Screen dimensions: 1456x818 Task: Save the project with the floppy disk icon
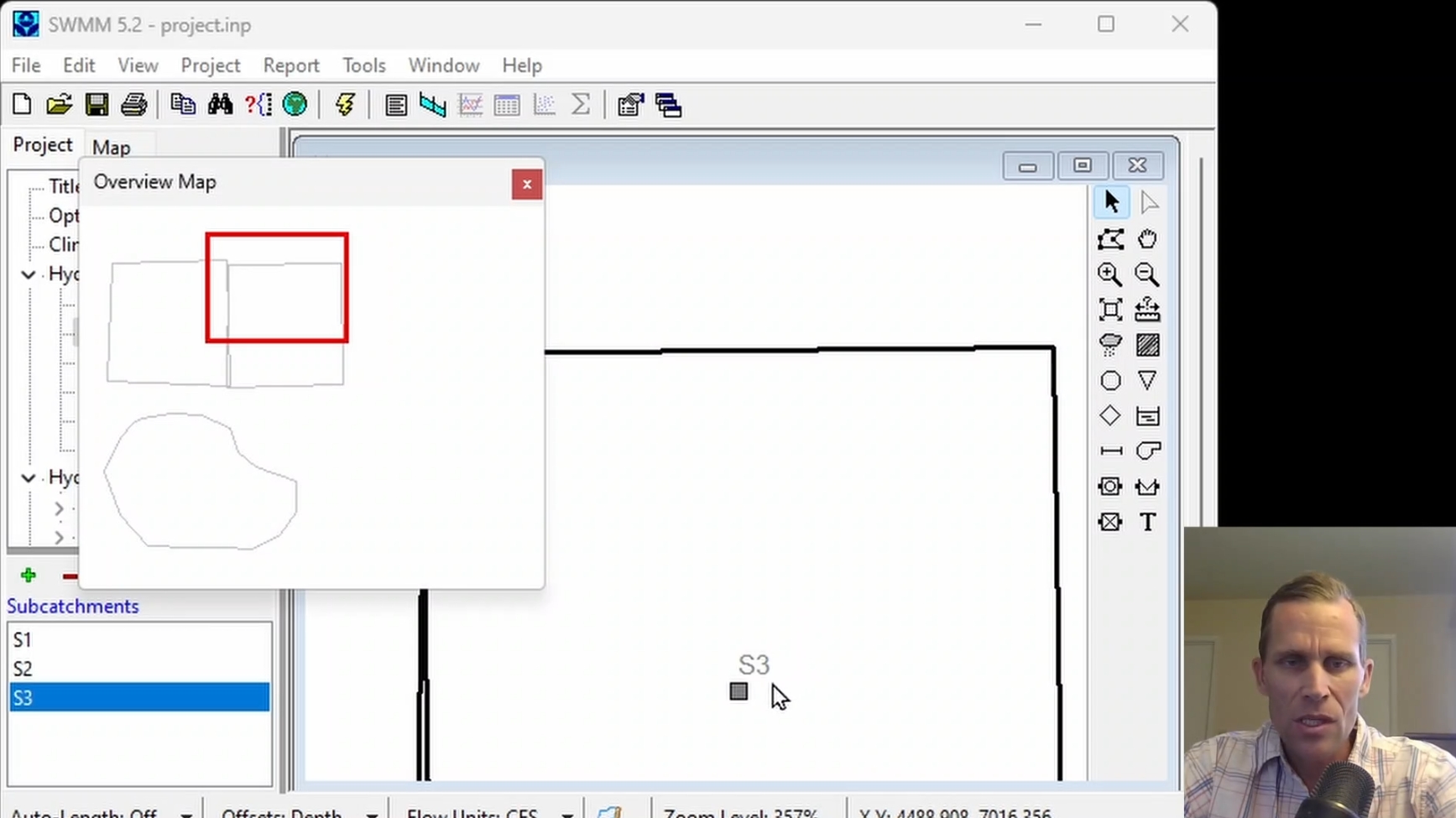point(97,105)
